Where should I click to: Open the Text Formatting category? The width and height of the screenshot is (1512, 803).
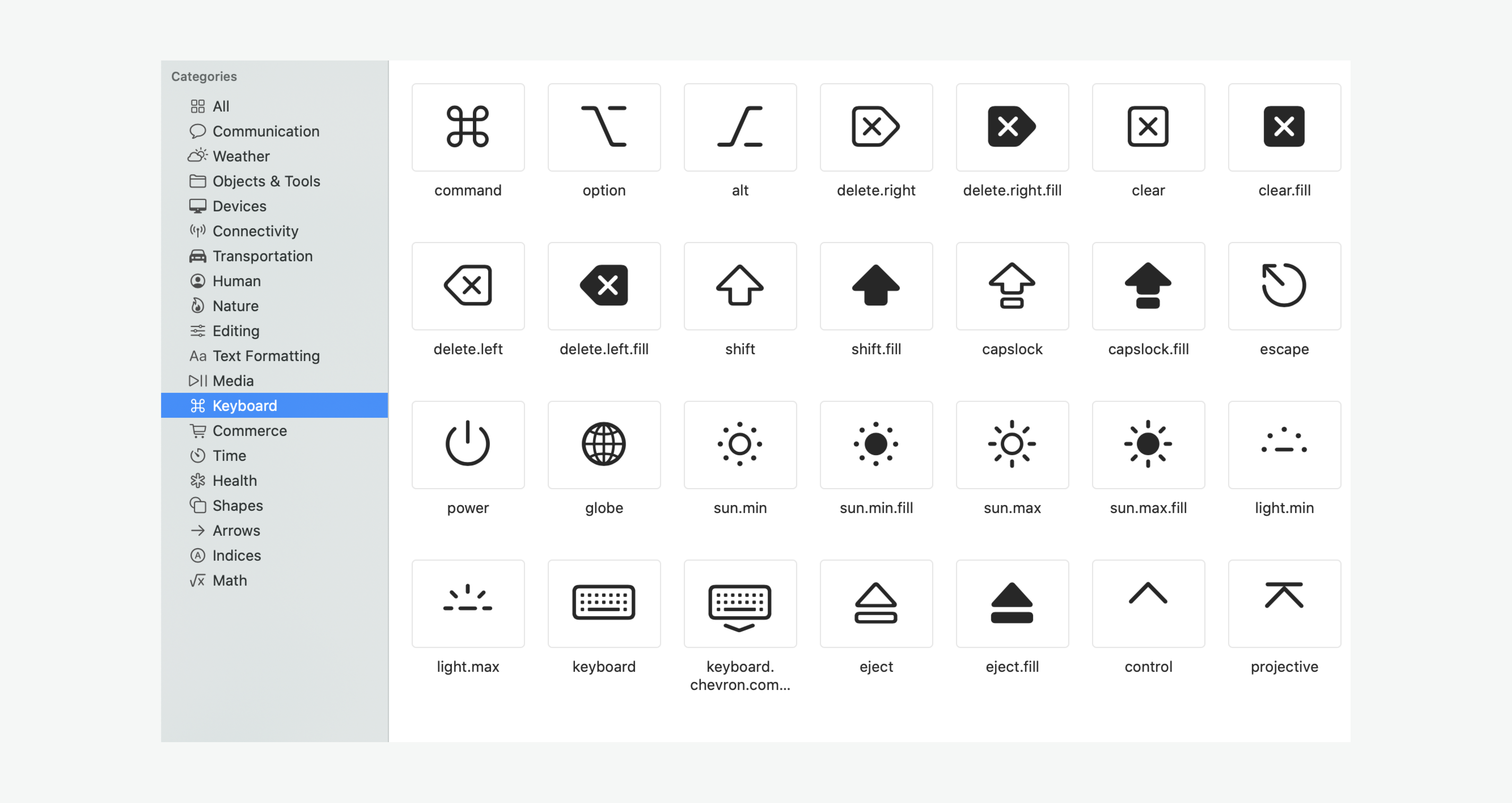(x=265, y=356)
